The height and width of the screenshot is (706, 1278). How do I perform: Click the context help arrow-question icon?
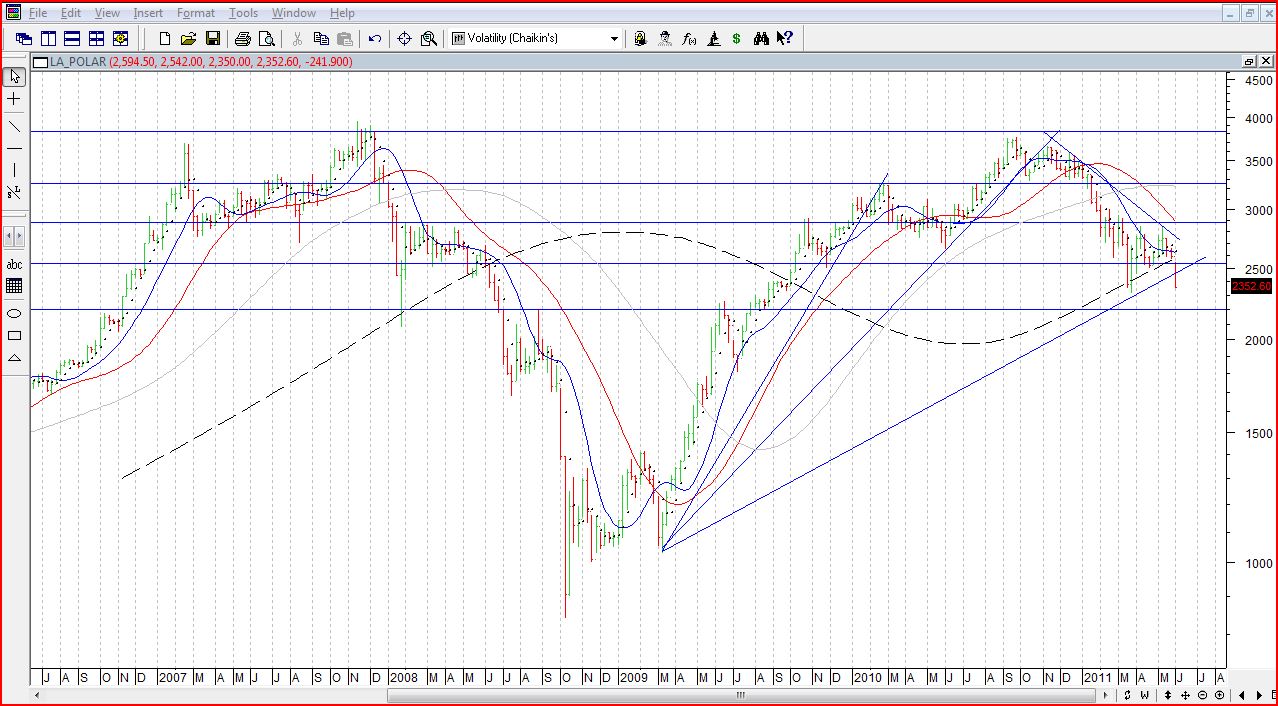coord(785,39)
